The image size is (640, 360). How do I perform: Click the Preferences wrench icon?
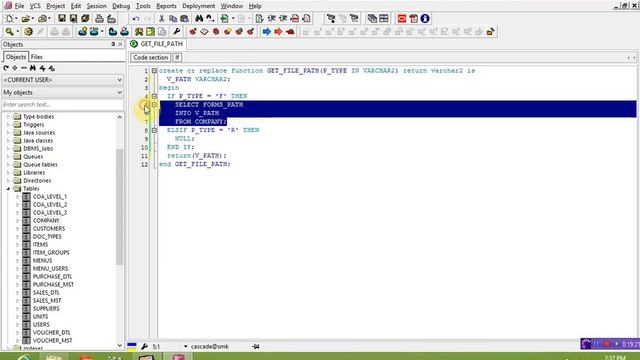(x=176, y=31)
